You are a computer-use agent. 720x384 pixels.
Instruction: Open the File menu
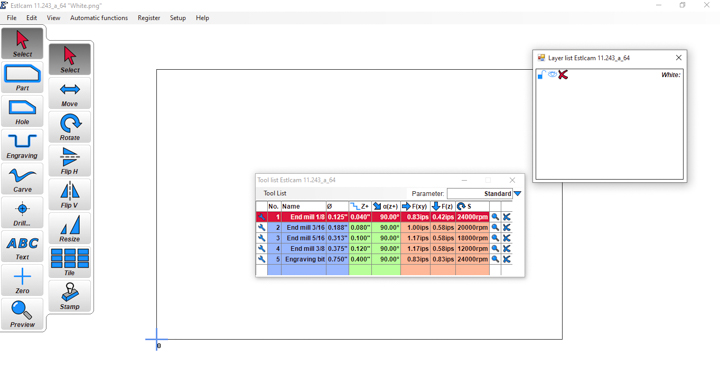coord(11,18)
